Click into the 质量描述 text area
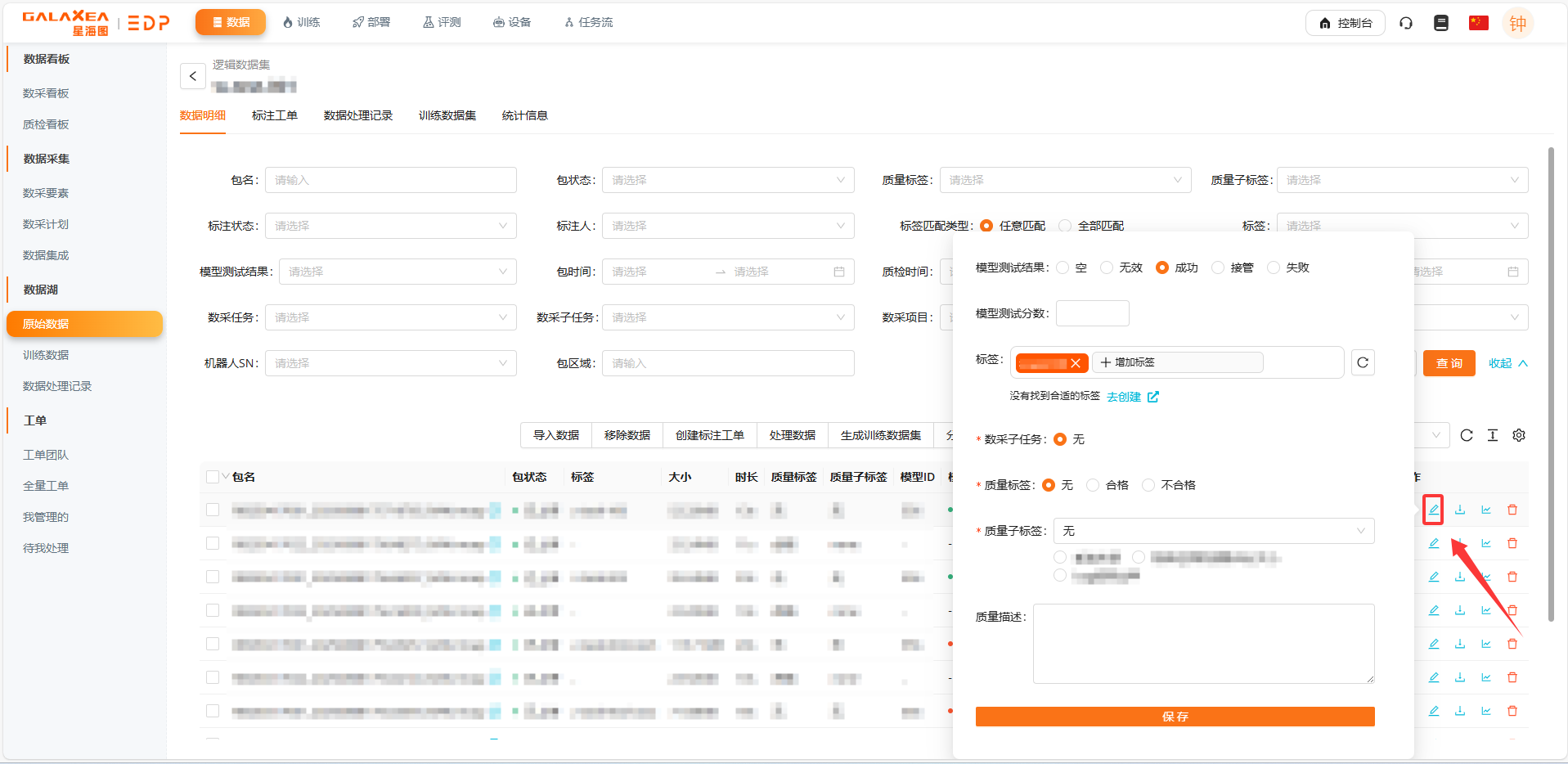The width and height of the screenshot is (1568, 764). coord(1202,643)
